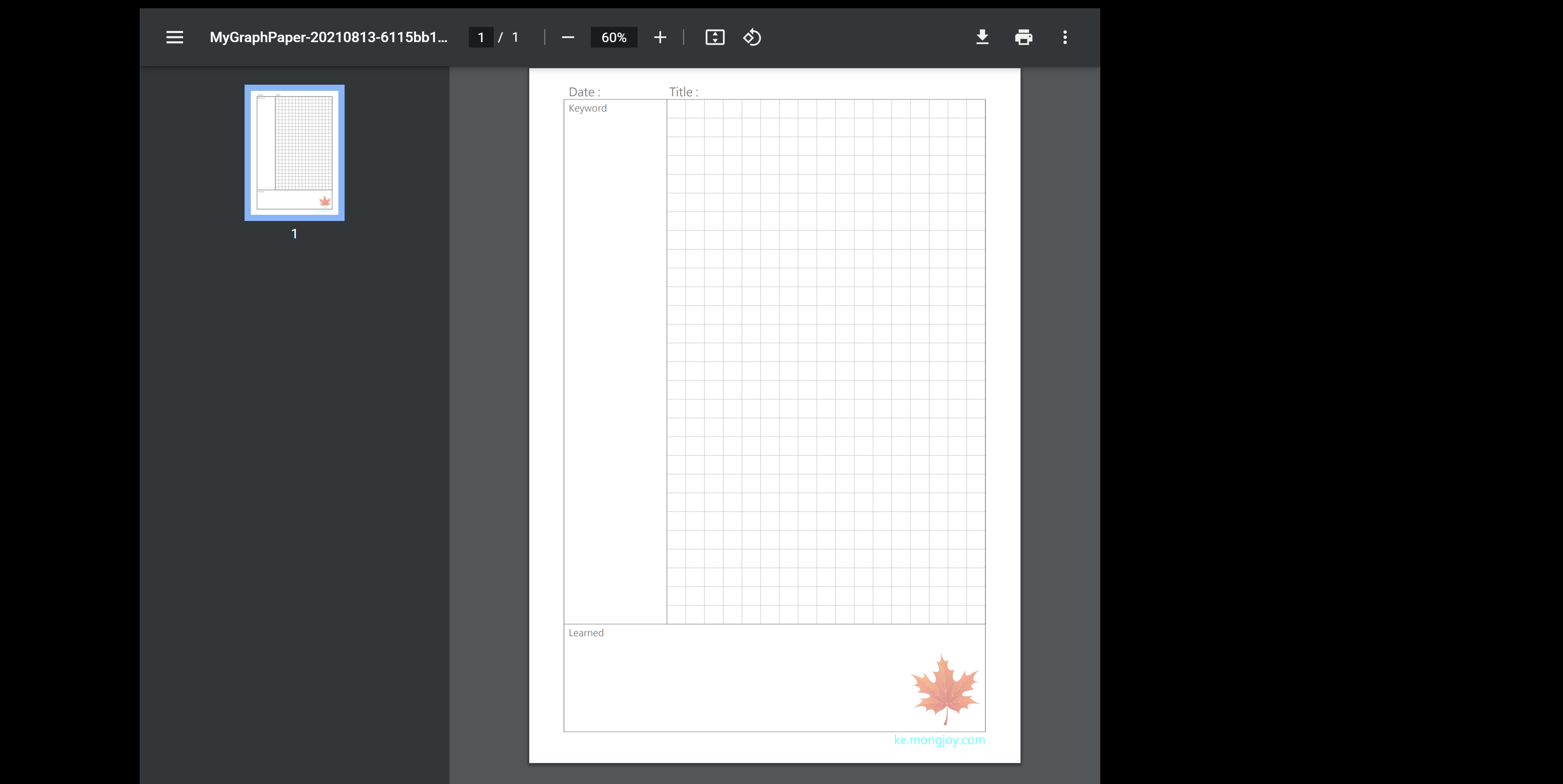This screenshot has height=784, width=1563.
Task: Edit the current page number field
Action: [x=481, y=37]
